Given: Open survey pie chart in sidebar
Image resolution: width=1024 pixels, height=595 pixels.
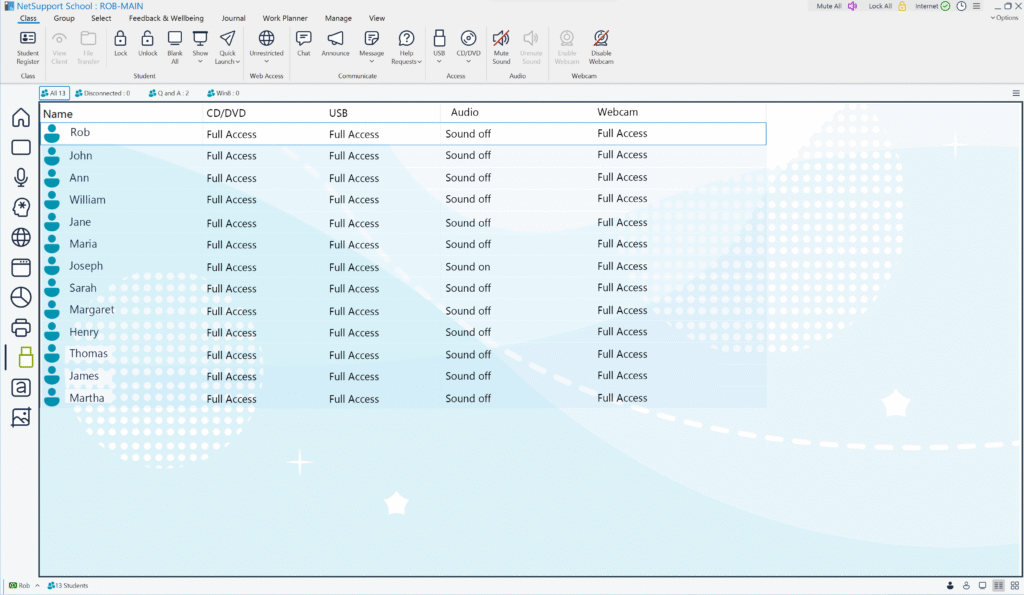Looking at the screenshot, I should tap(21, 297).
